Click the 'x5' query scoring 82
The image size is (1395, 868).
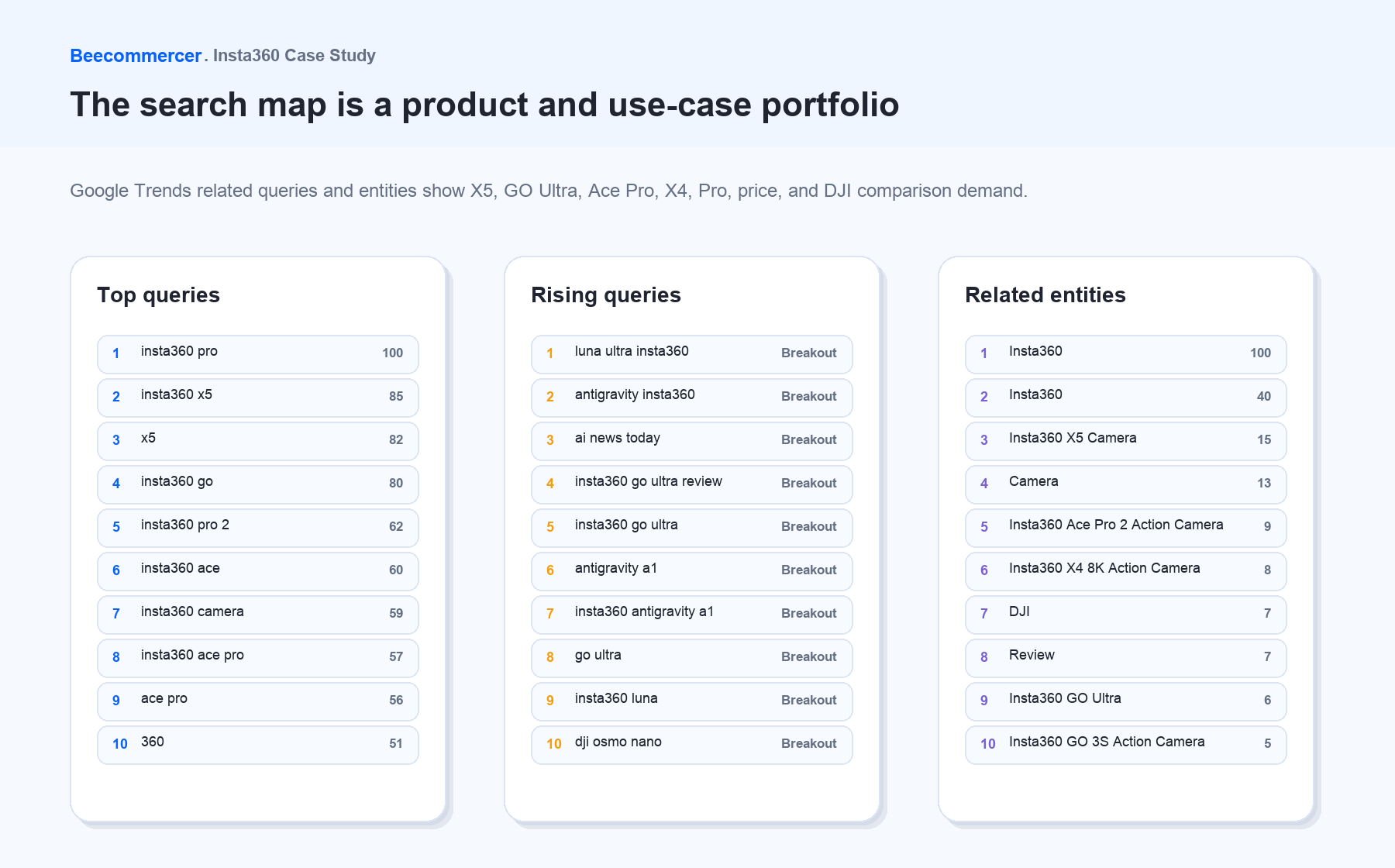(x=258, y=441)
